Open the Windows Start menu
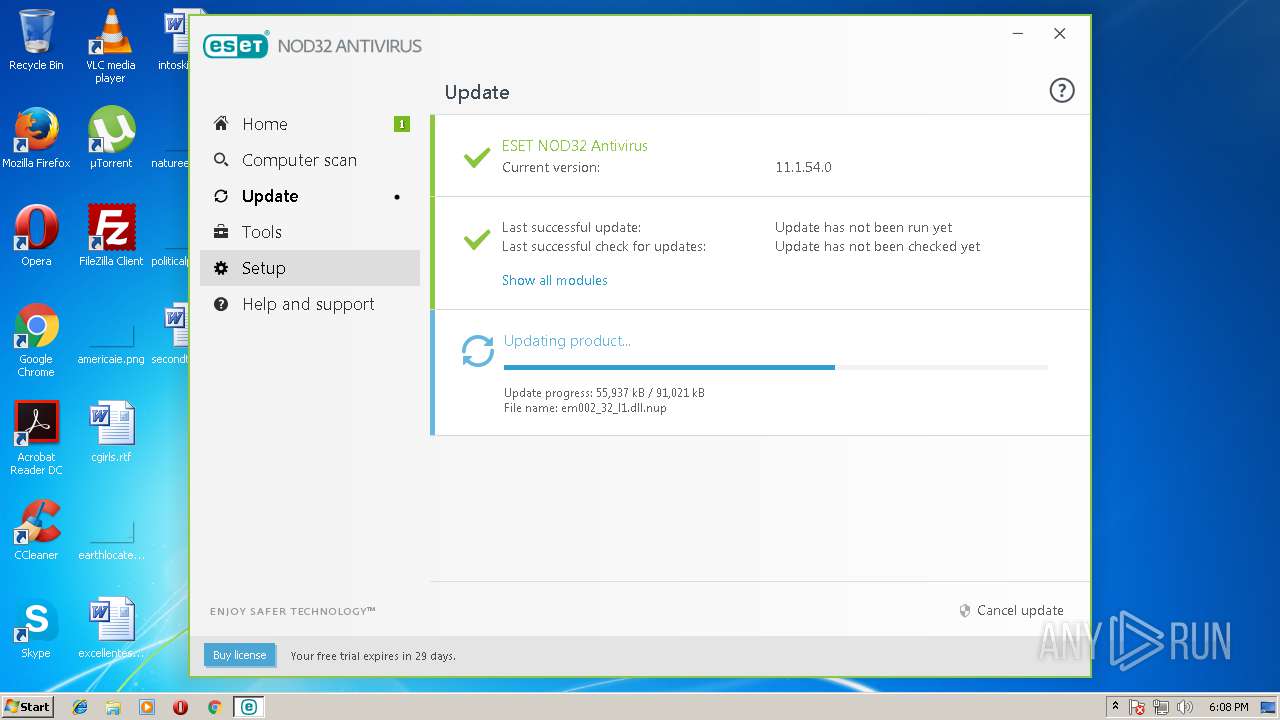 [x=28, y=707]
